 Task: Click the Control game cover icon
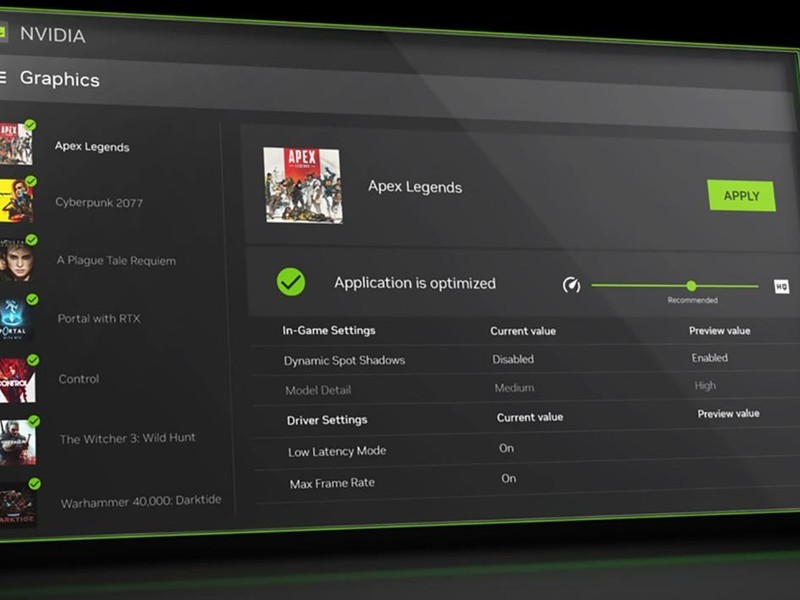point(17,381)
